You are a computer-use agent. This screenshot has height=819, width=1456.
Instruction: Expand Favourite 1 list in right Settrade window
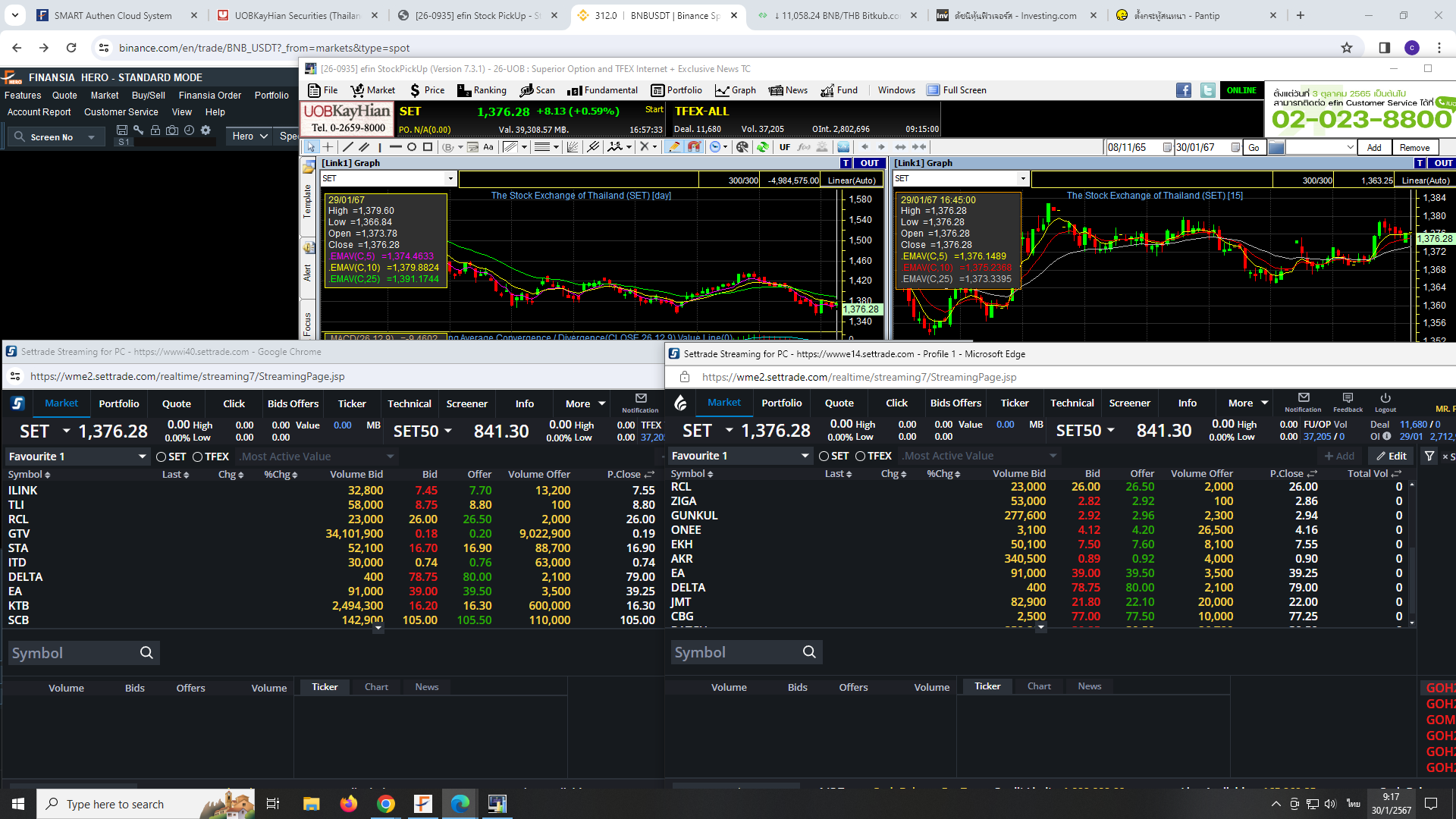point(805,456)
